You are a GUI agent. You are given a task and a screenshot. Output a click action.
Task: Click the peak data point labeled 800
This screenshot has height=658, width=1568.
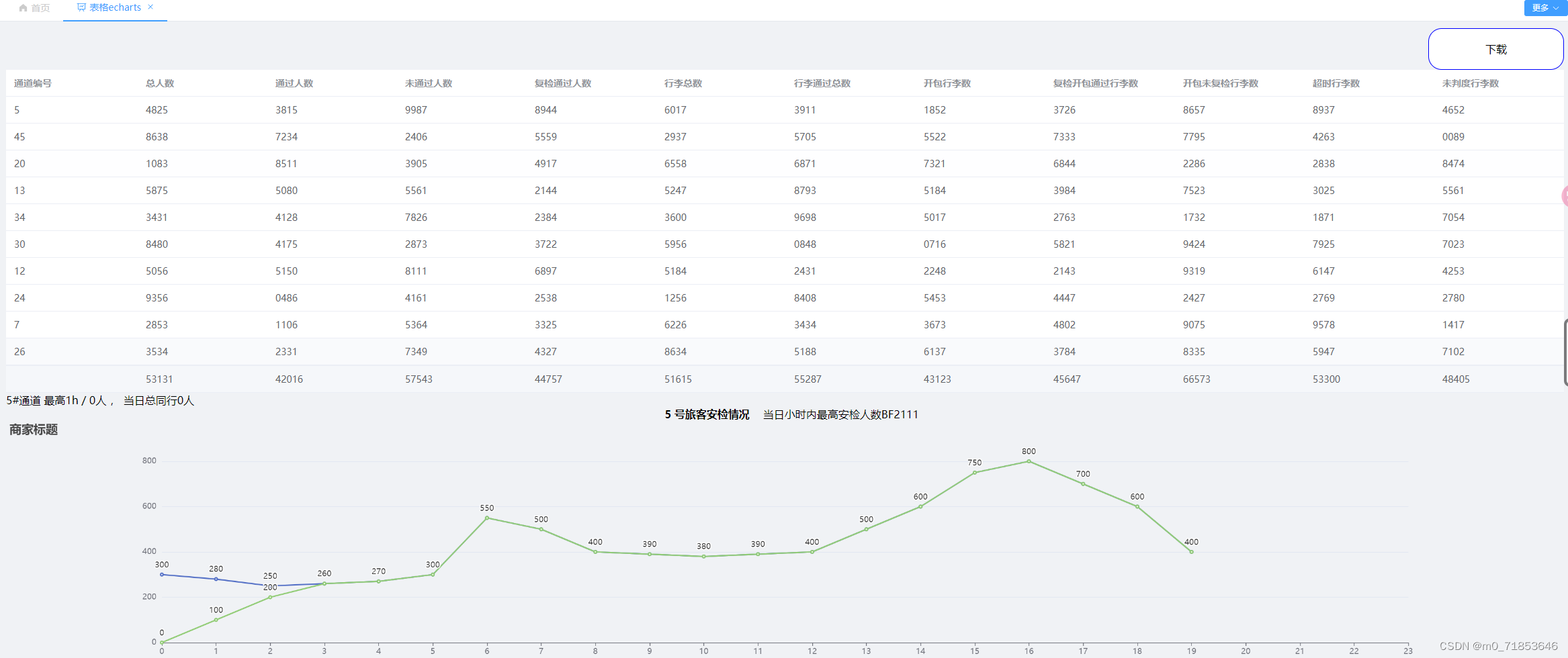tap(1029, 461)
